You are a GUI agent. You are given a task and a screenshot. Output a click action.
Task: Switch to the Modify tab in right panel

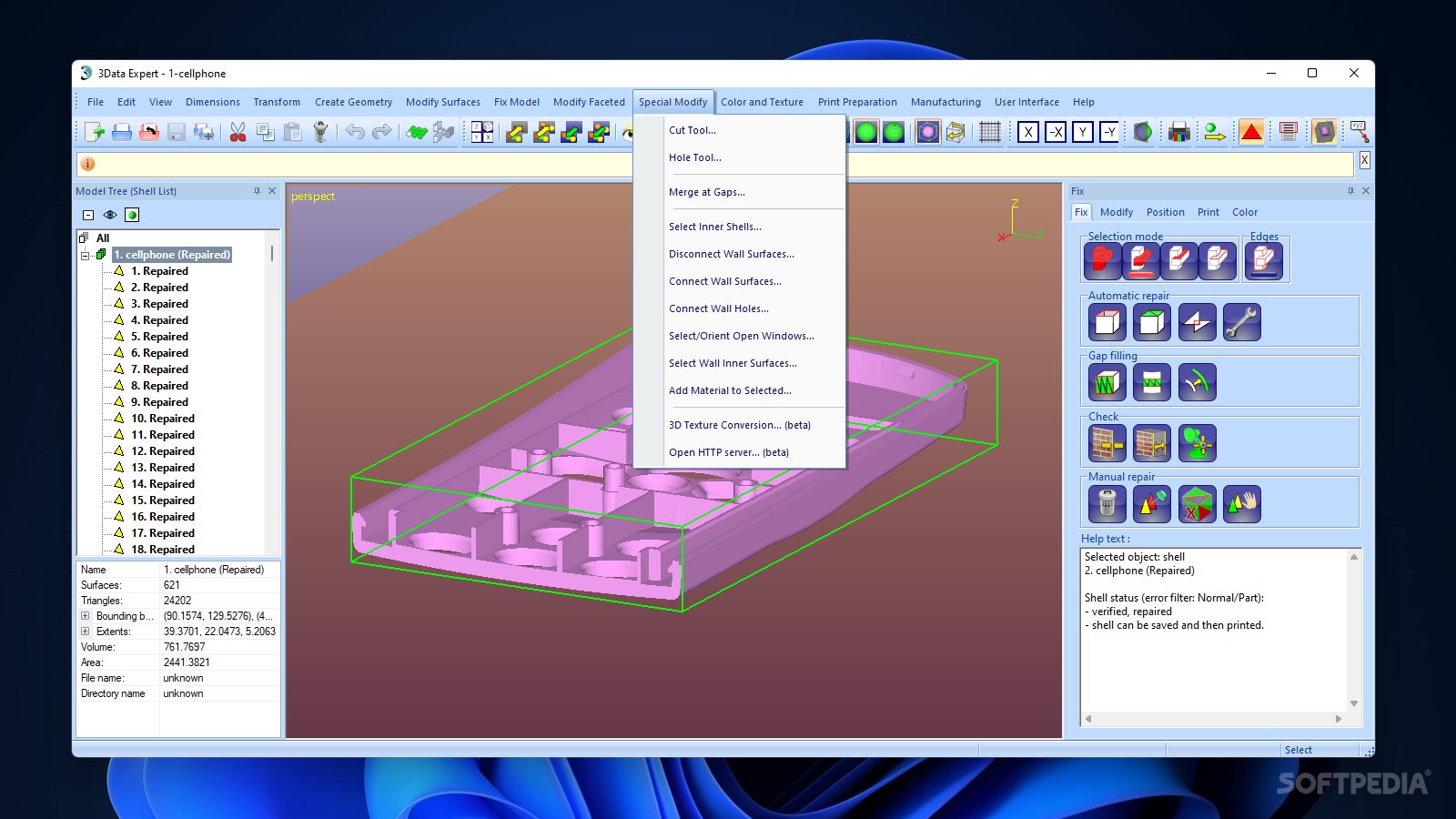tap(1117, 212)
